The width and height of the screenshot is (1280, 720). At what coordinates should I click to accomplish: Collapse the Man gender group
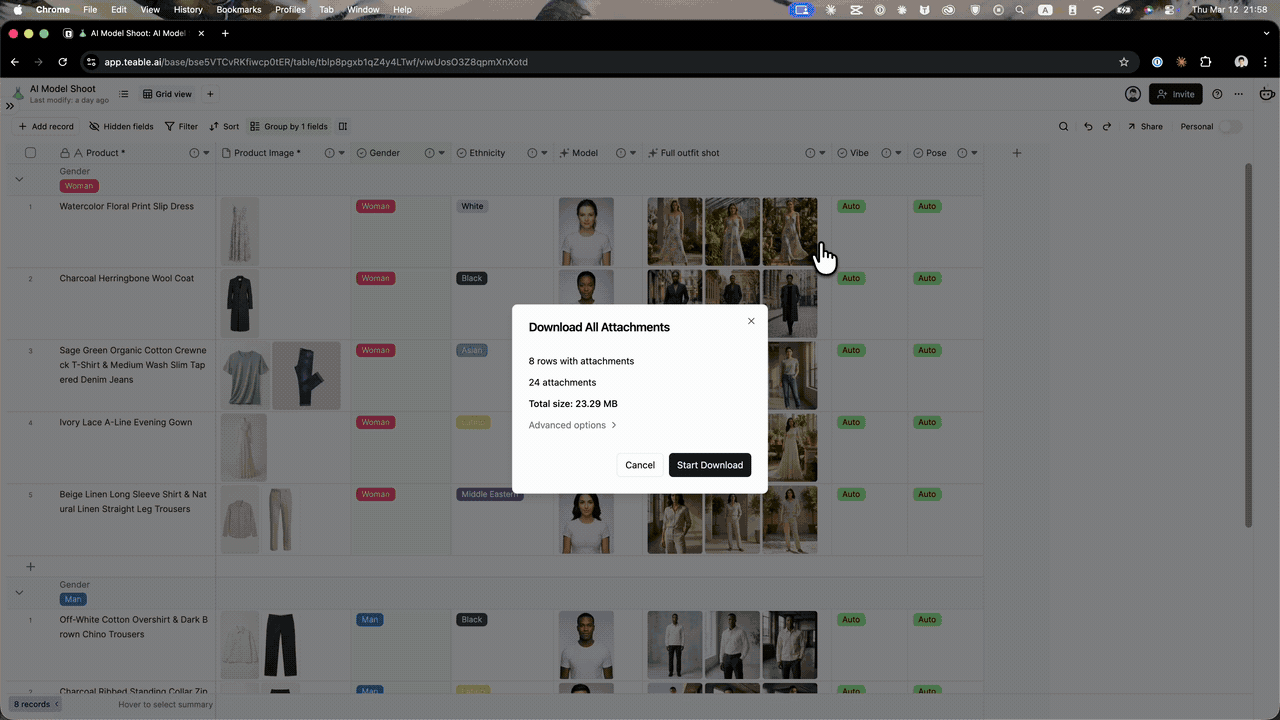(x=19, y=592)
